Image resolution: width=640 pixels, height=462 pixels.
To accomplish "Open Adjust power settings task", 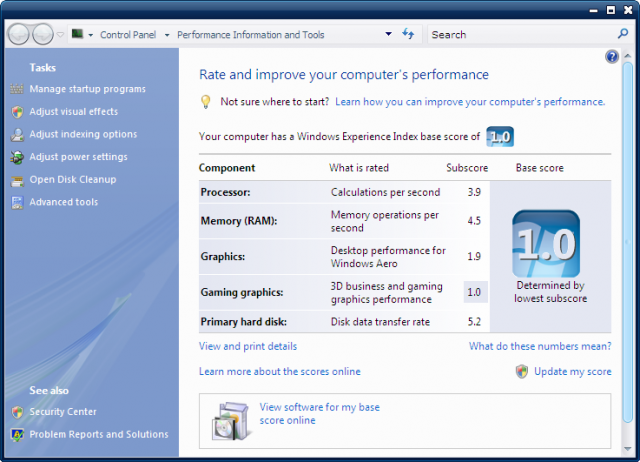I will [78, 157].
